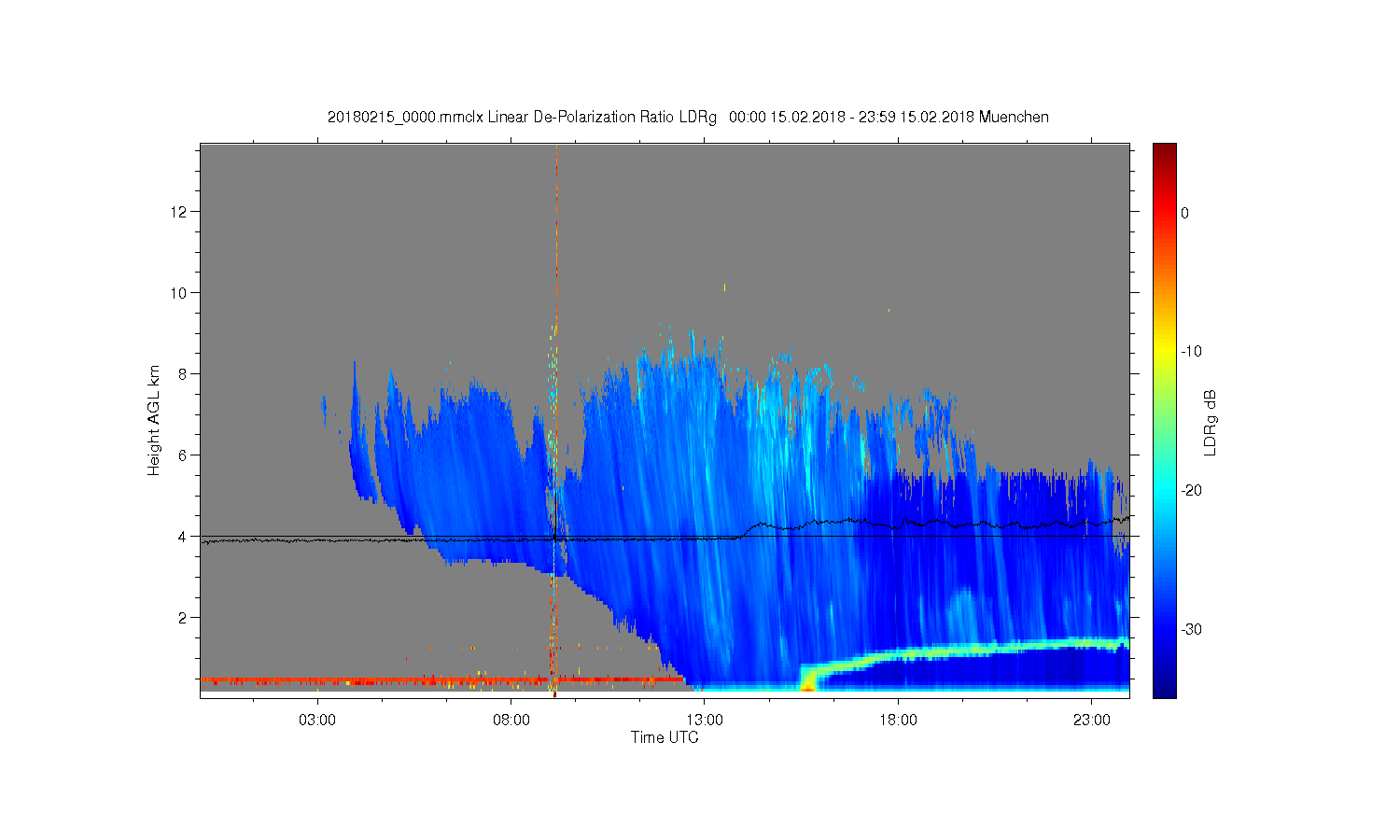Click the 'LDRg dB' colorbar title
1400x840 pixels.
(1211, 422)
